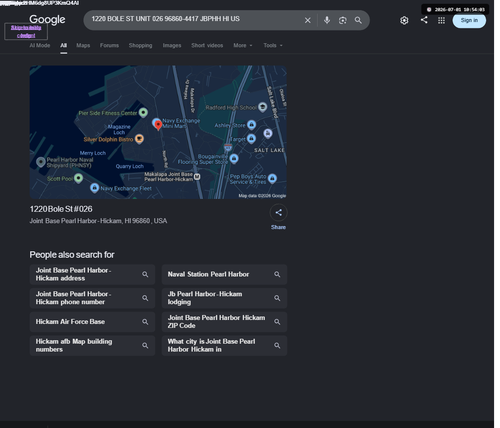Submit search with the magnifying glass icon

click(358, 20)
